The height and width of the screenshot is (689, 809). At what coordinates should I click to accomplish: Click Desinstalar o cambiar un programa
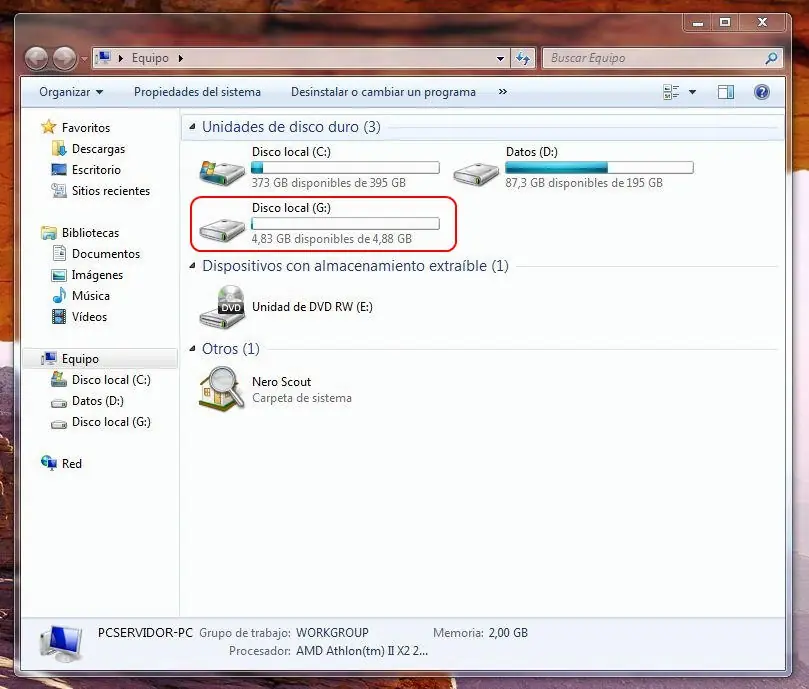(x=383, y=92)
